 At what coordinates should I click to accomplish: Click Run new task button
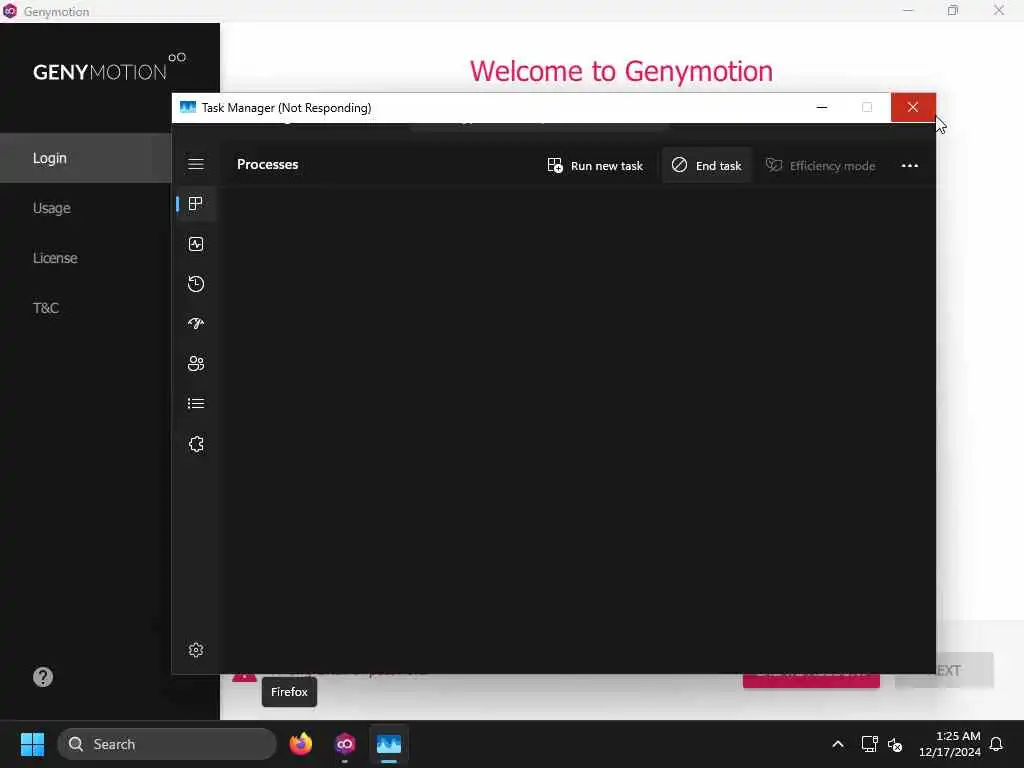[x=595, y=165]
